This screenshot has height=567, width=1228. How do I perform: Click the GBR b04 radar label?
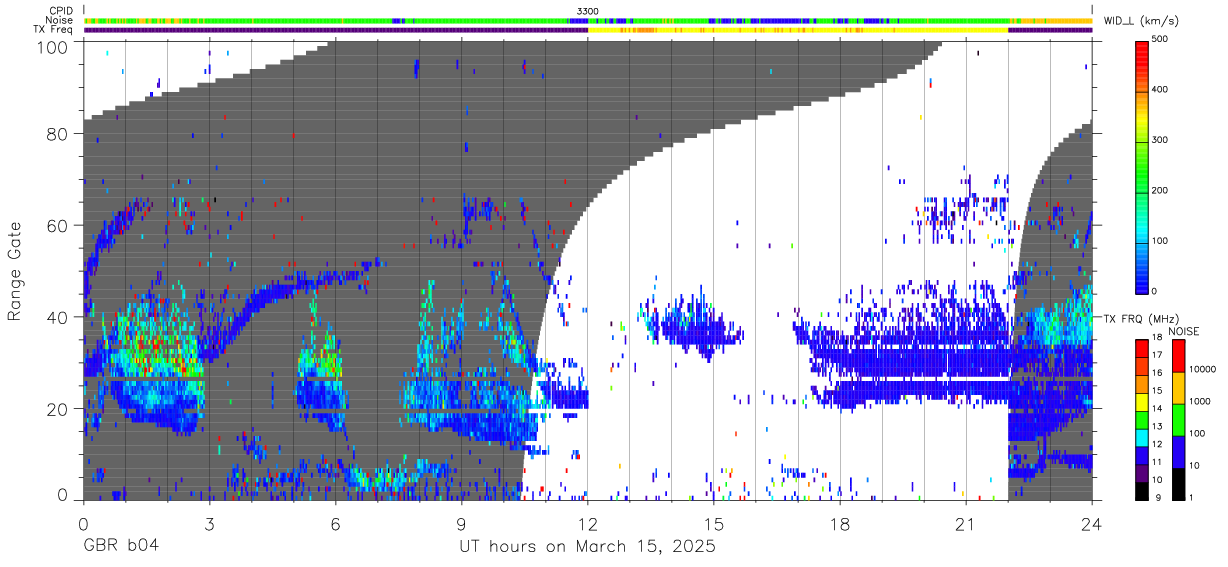click(x=119, y=547)
